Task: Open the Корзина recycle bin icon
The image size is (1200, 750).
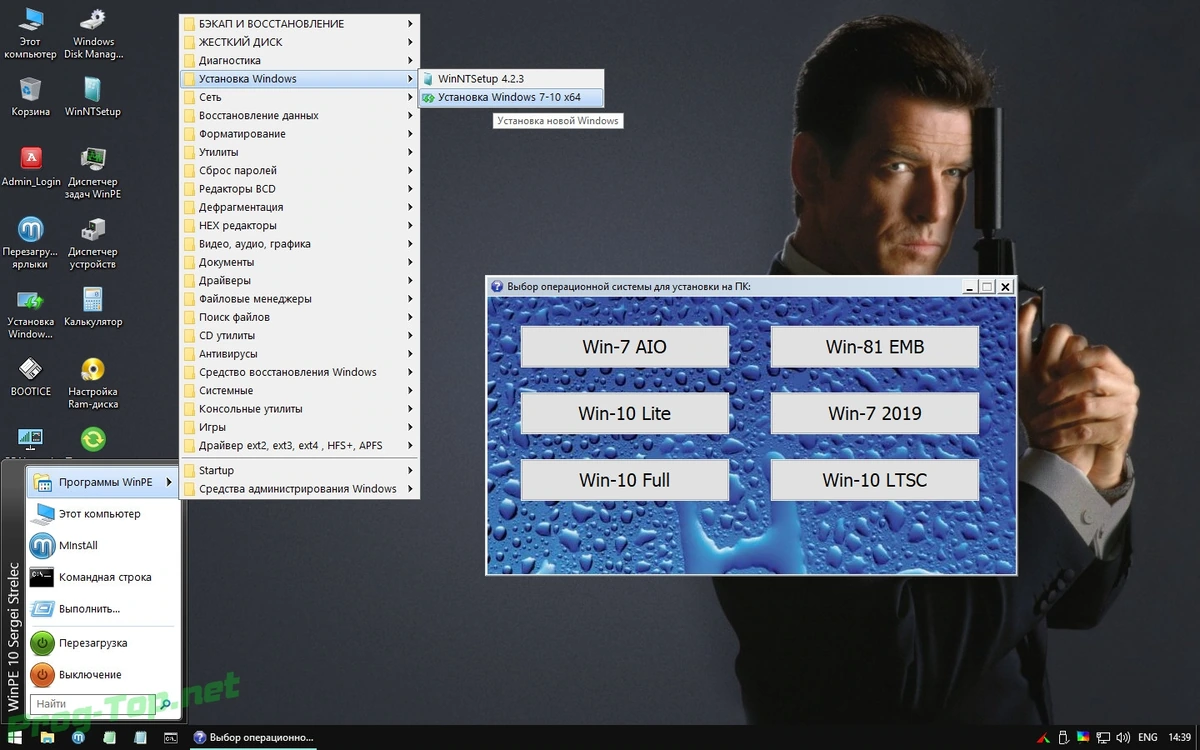Action: click(31, 97)
